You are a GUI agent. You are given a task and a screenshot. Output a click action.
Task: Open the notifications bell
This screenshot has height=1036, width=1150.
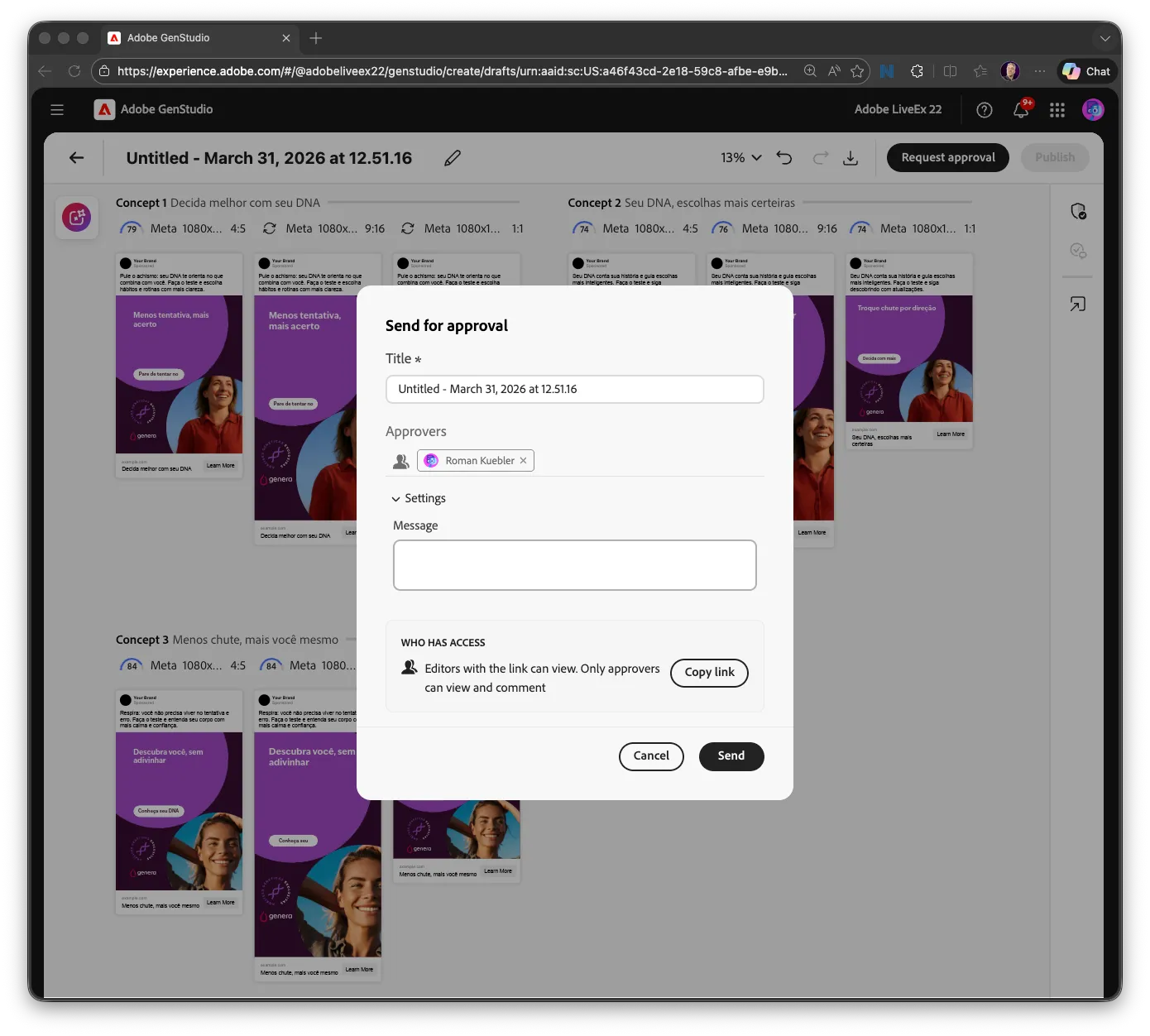1021,110
